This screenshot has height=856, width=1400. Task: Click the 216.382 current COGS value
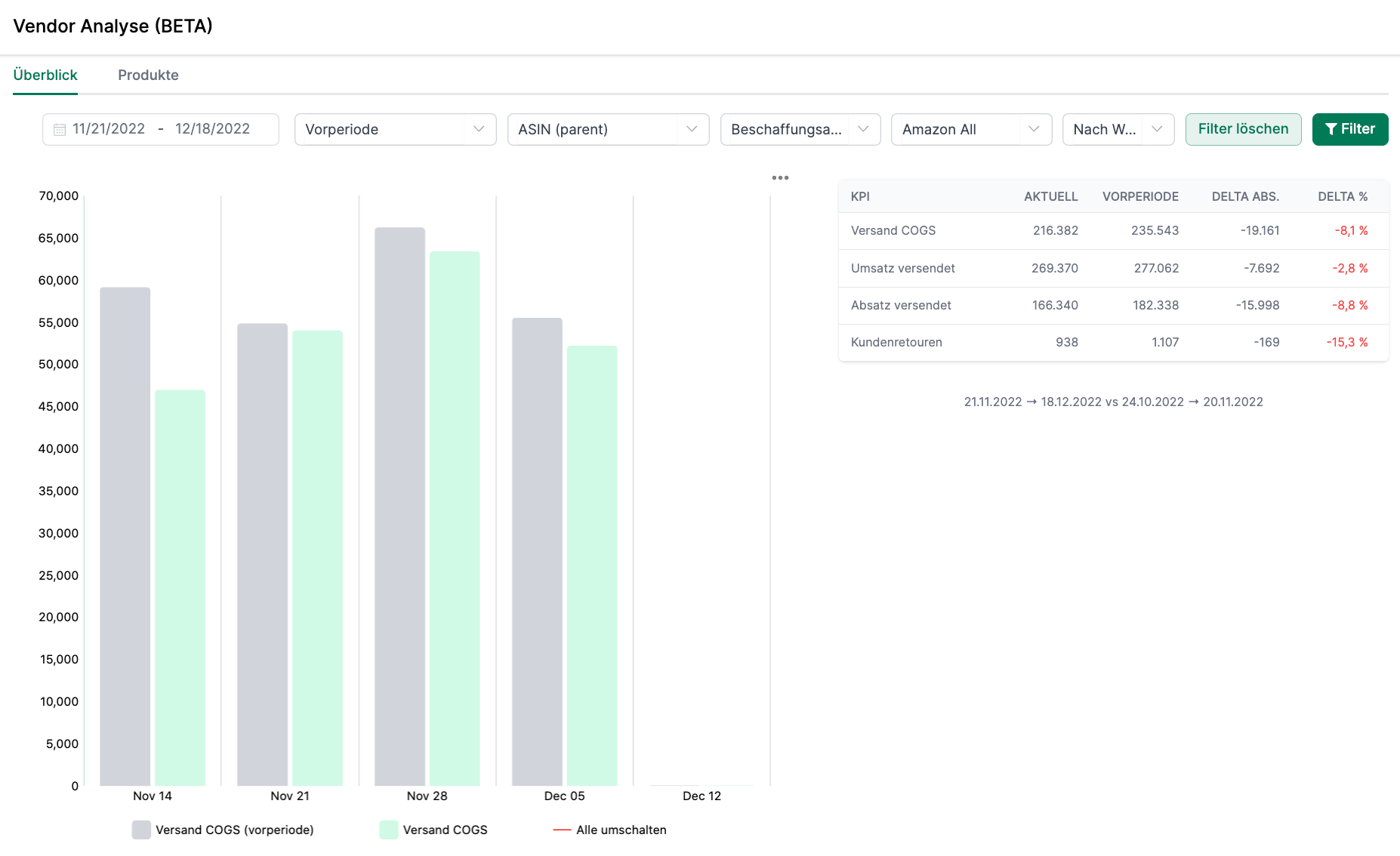point(1055,231)
